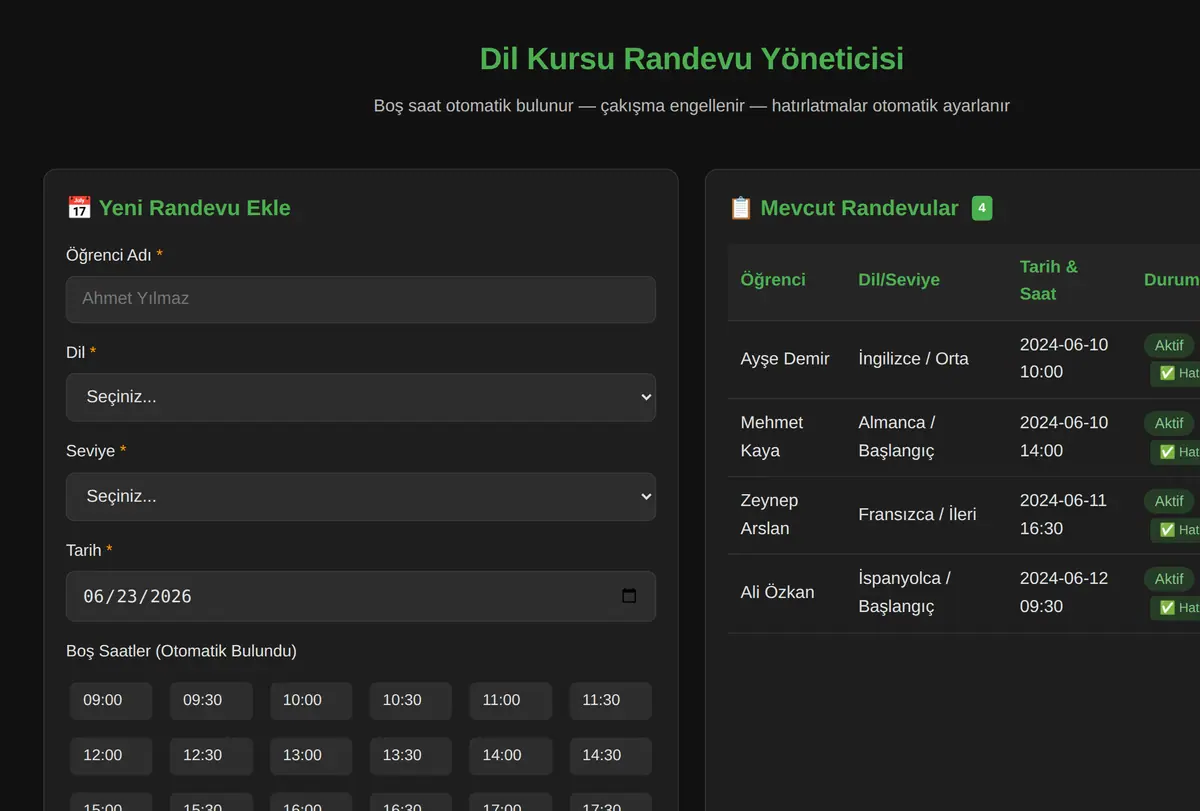Choose the 14:30 time slot button
The image size is (1200, 811).
[611, 755]
